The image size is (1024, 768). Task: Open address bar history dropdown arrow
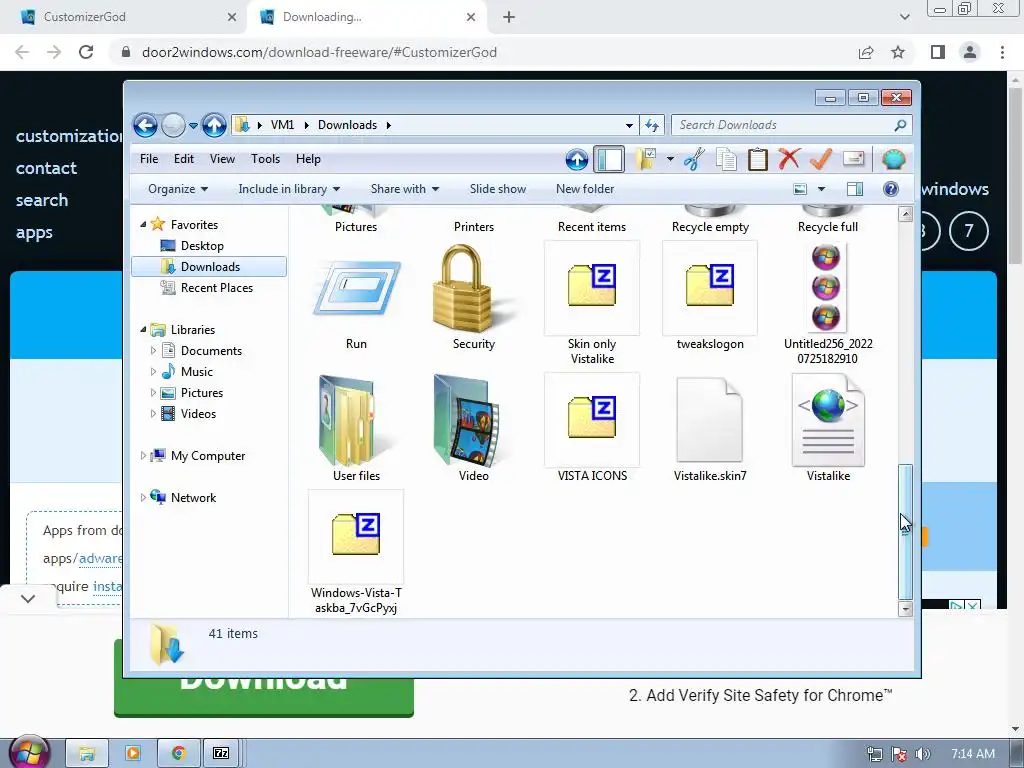pos(629,125)
